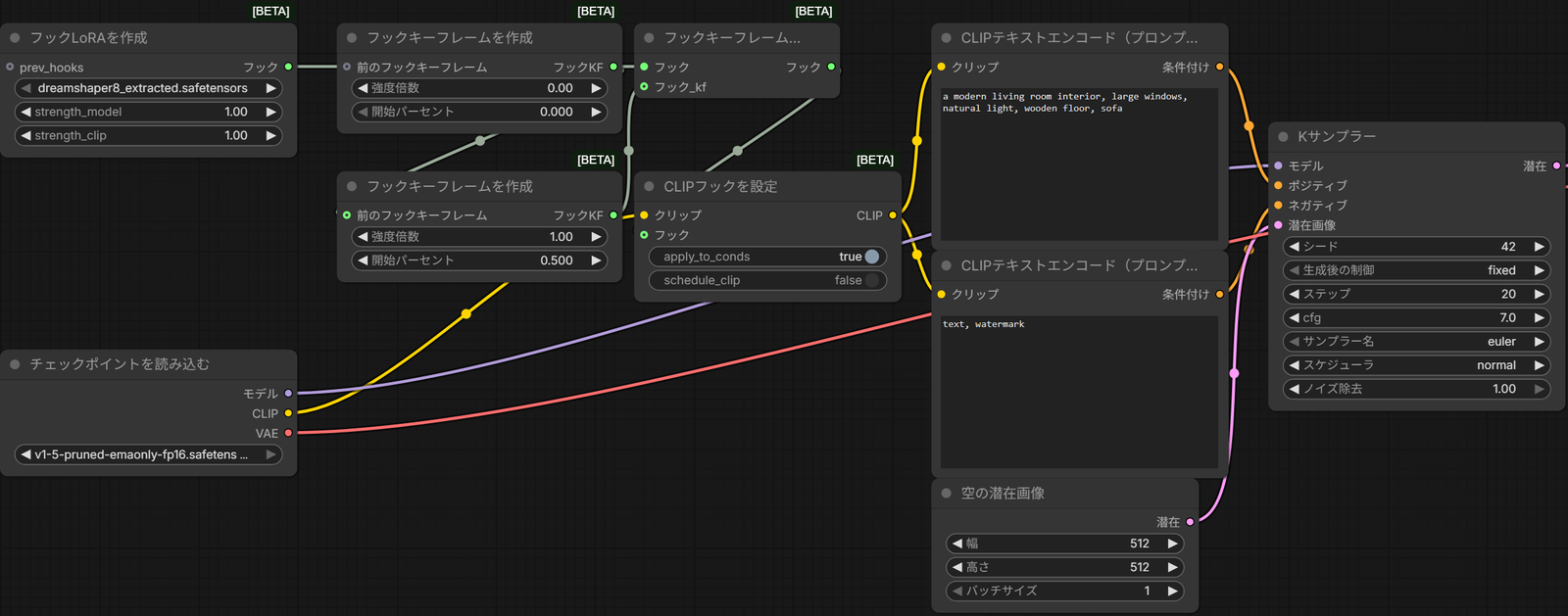Decrease strength_clip with its left arrow
The image size is (1568, 616).
26,135
